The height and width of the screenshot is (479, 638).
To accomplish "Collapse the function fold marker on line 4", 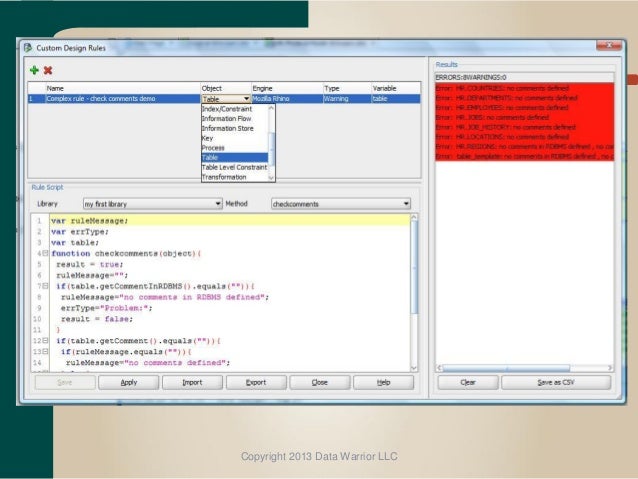I will tap(45, 253).
